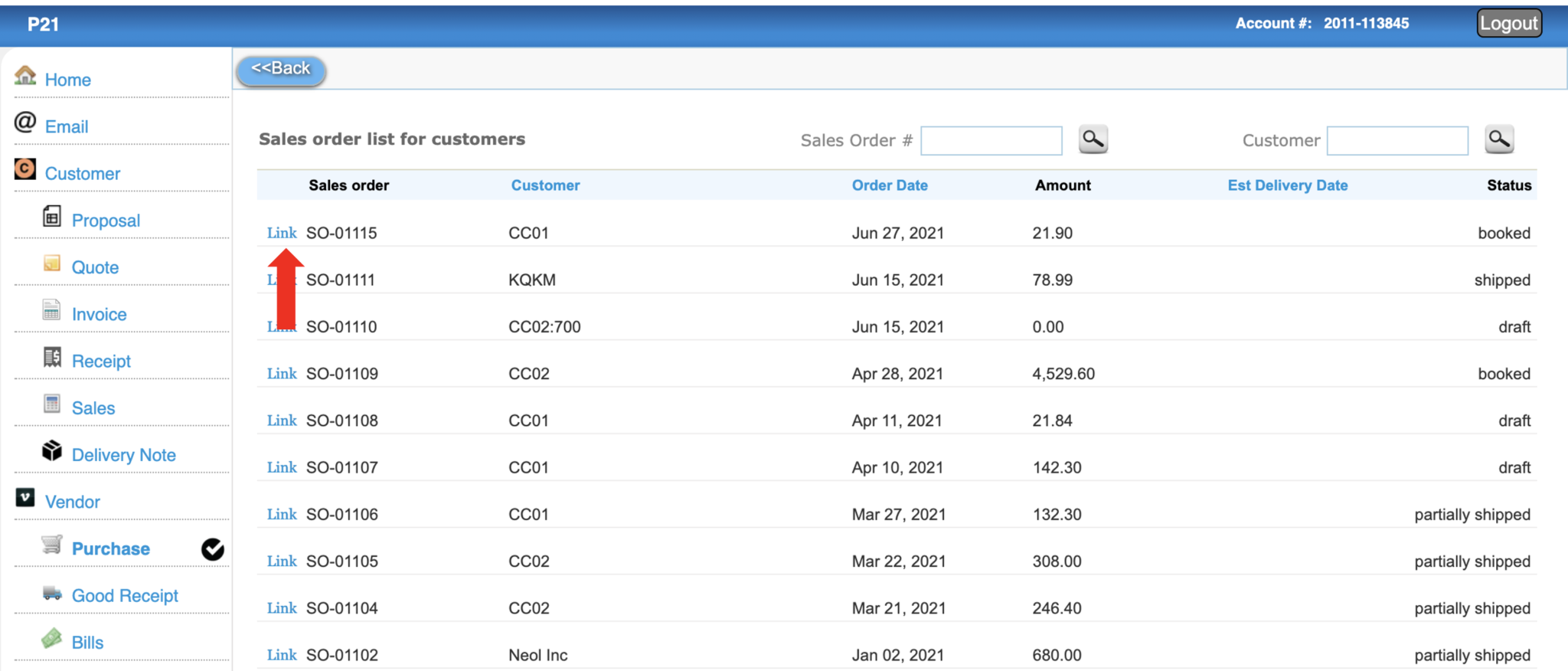Click the green Bills icon

click(x=52, y=638)
